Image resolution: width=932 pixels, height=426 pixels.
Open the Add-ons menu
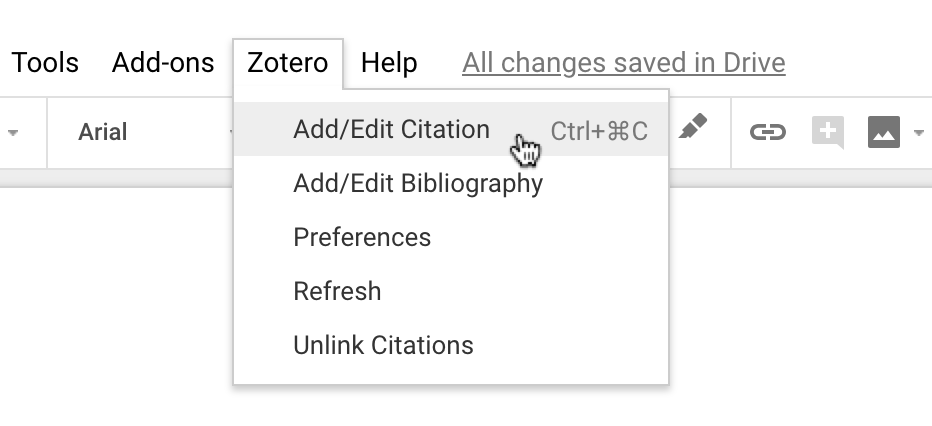pyautogui.click(x=163, y=63)
